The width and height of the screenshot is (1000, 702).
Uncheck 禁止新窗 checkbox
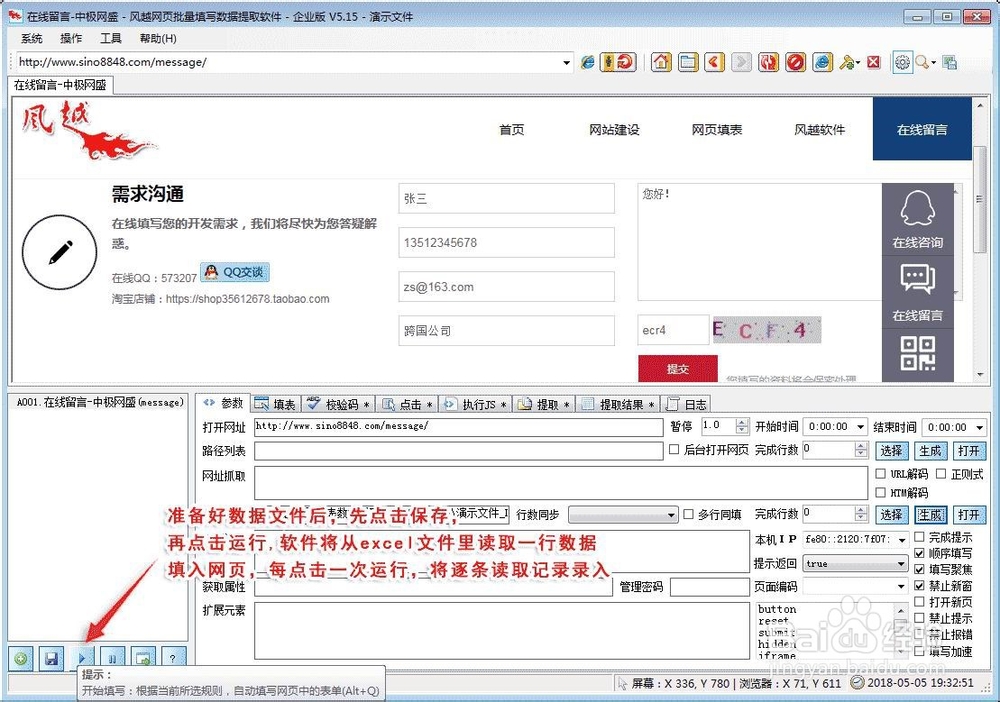919,585
